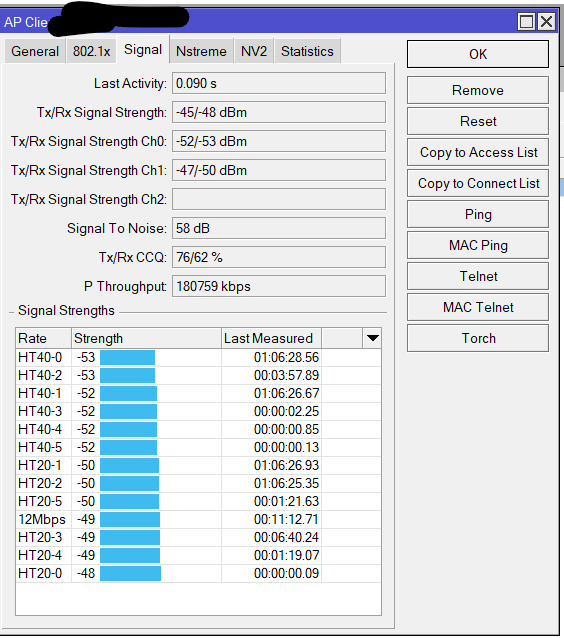Go to the NV2 tab

coord(254,51)
